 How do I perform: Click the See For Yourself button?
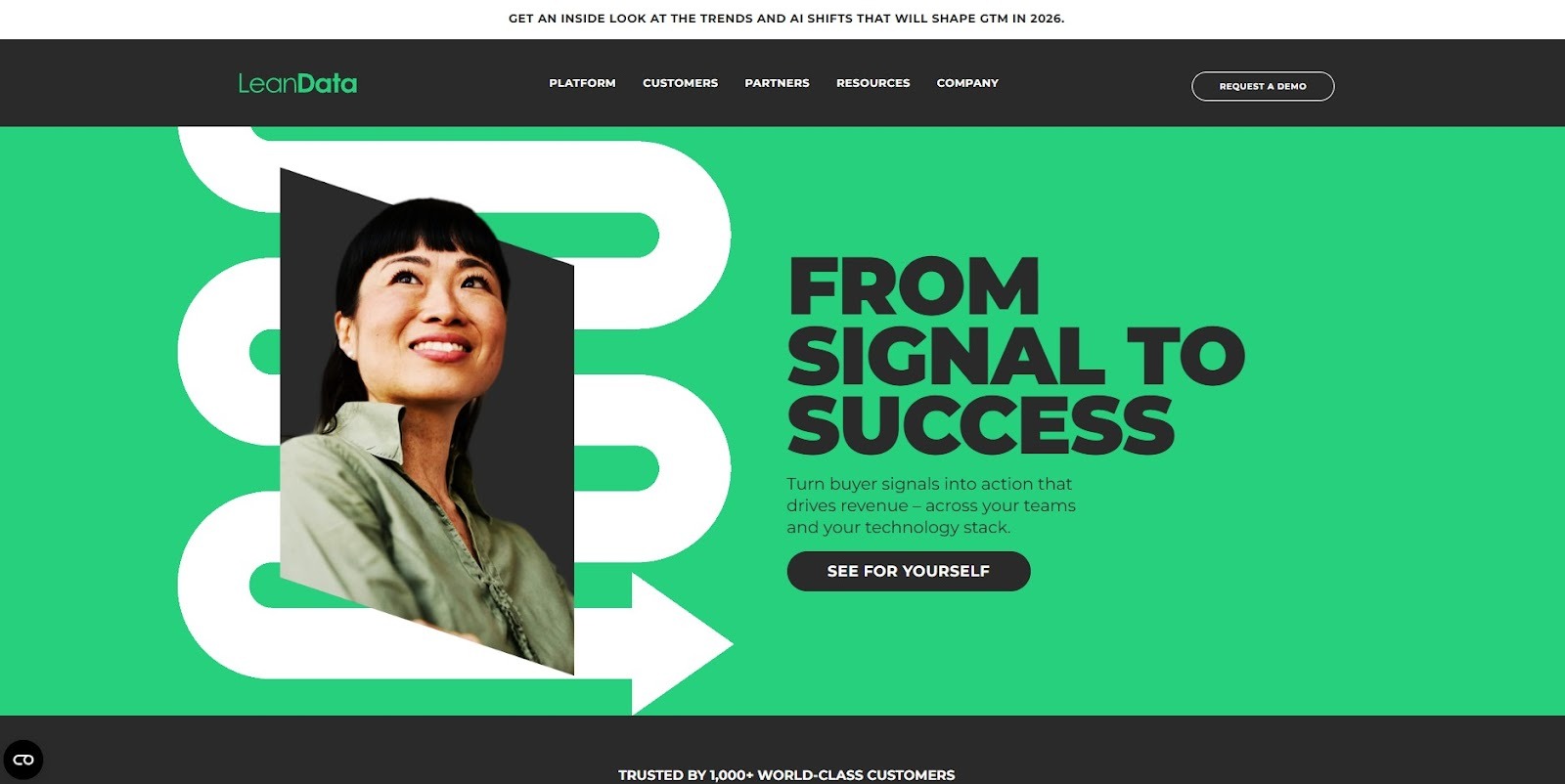(909, 571)
